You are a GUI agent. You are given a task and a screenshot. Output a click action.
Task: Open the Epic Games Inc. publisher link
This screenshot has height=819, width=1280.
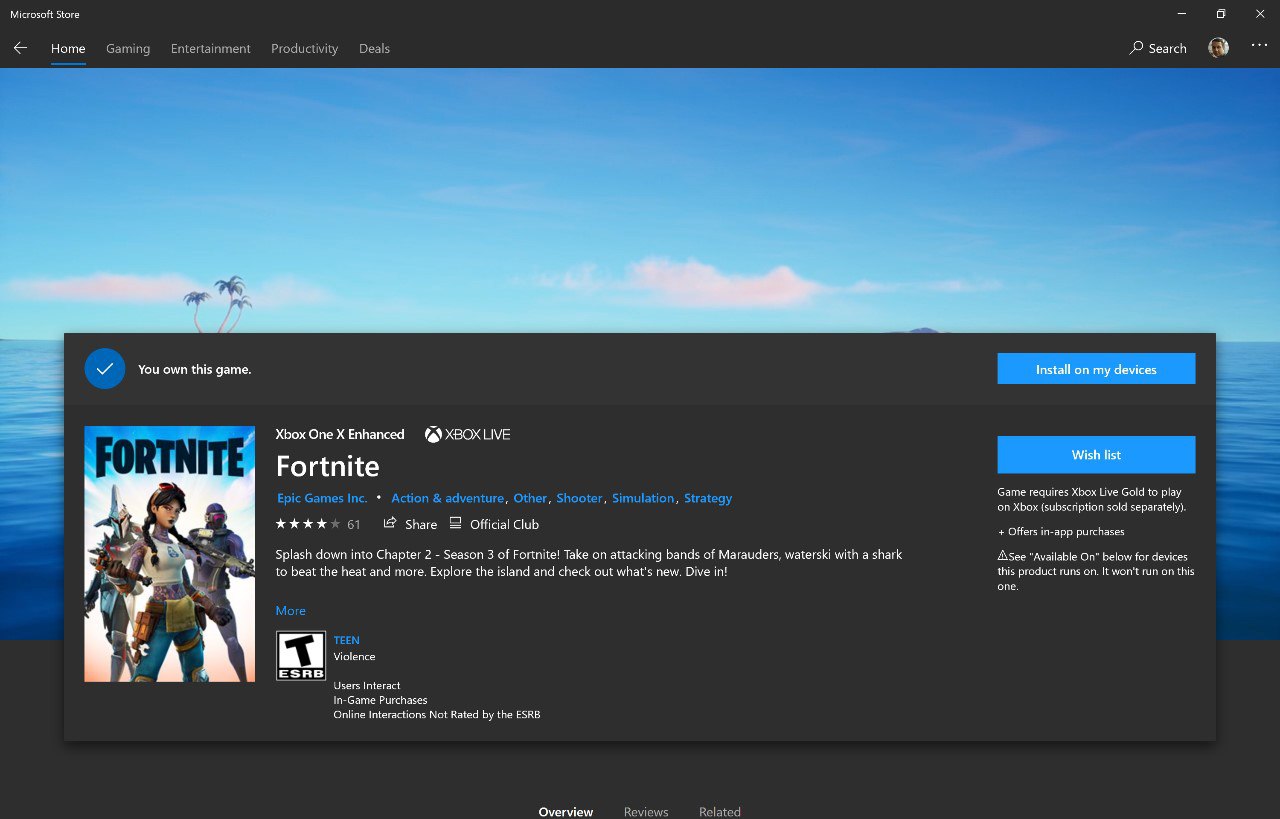pos(322,498)
